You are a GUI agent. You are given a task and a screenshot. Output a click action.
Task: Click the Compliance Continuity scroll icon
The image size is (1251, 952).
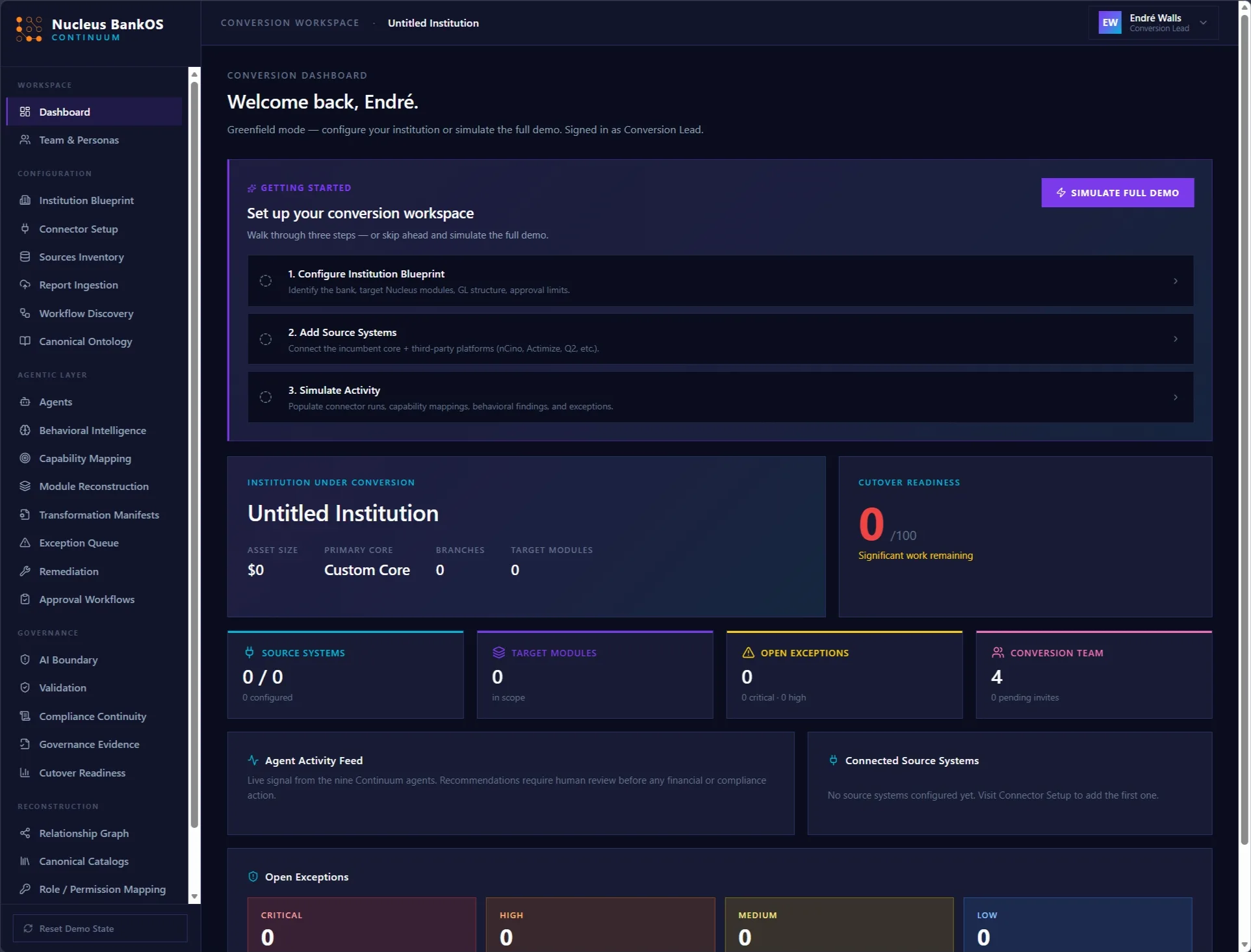click(x=25, y=716)
